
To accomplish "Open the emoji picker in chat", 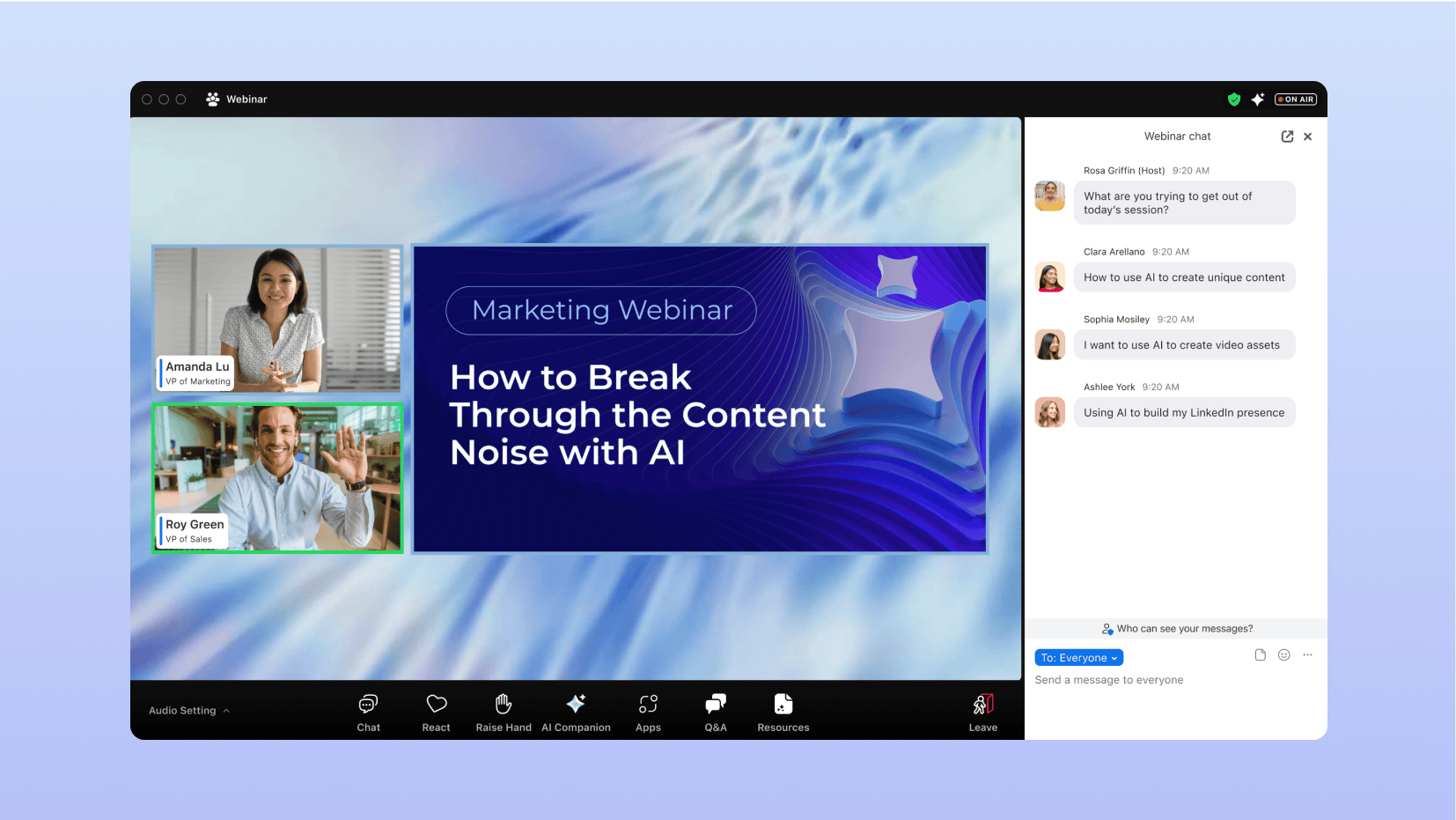I will [1283, 655].
